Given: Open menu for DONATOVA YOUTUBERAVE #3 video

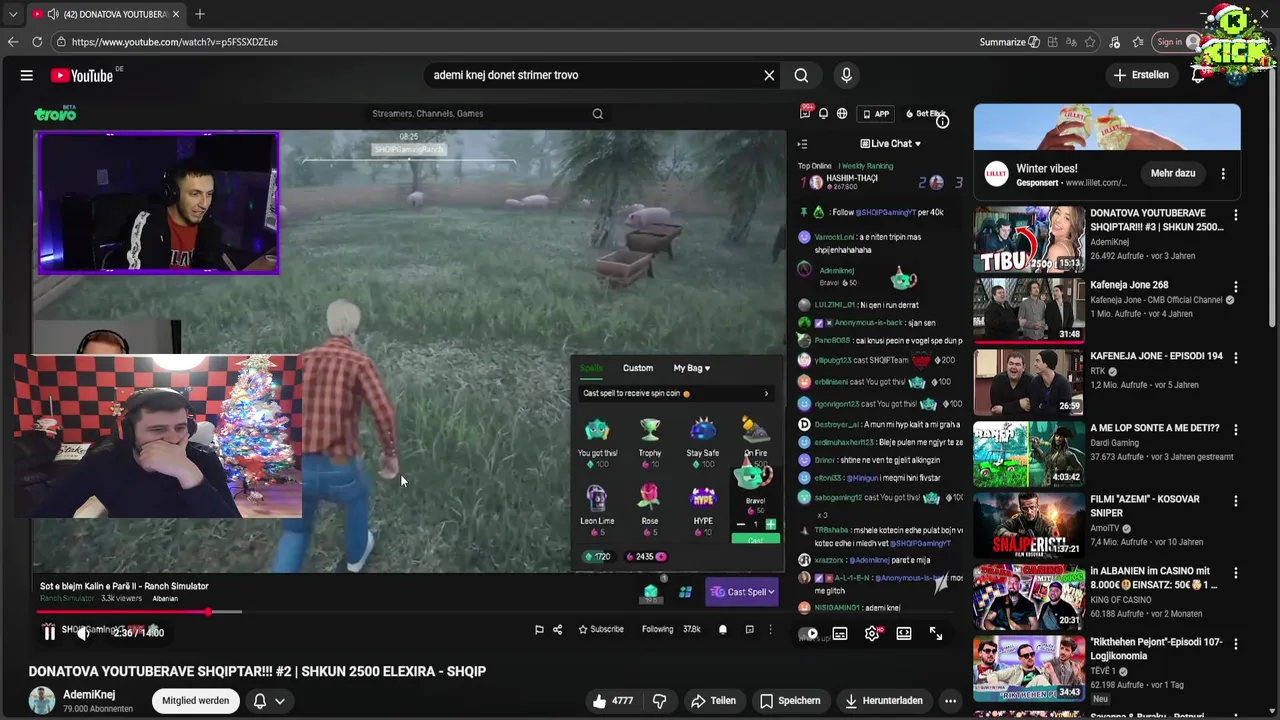Looking at the screenshot, I should (1236, 214).
